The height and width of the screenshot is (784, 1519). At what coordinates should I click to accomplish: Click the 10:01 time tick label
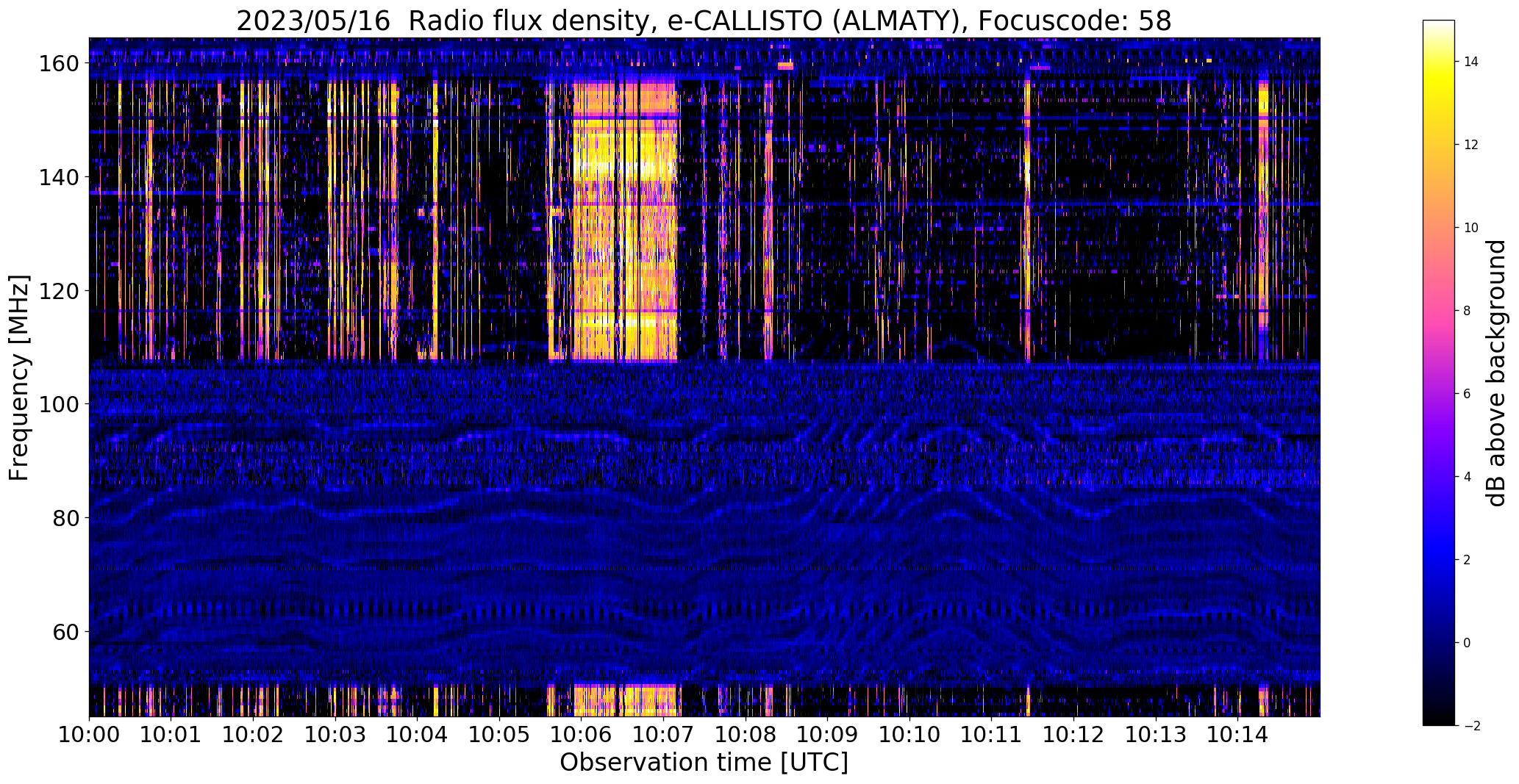pyautogui.click(x=171, y=736)
